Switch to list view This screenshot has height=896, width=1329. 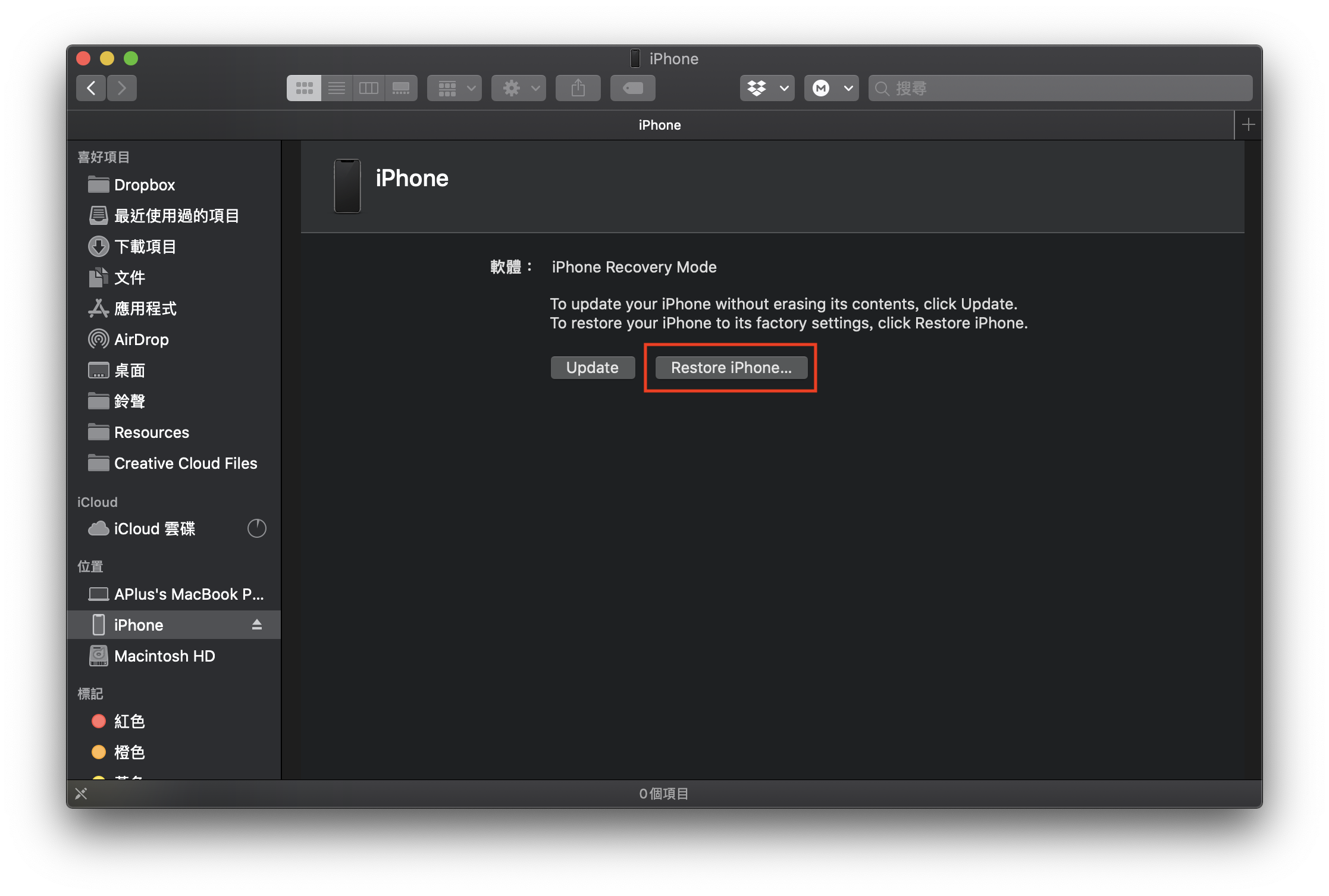pyautogui.click(x=337, y=88)
